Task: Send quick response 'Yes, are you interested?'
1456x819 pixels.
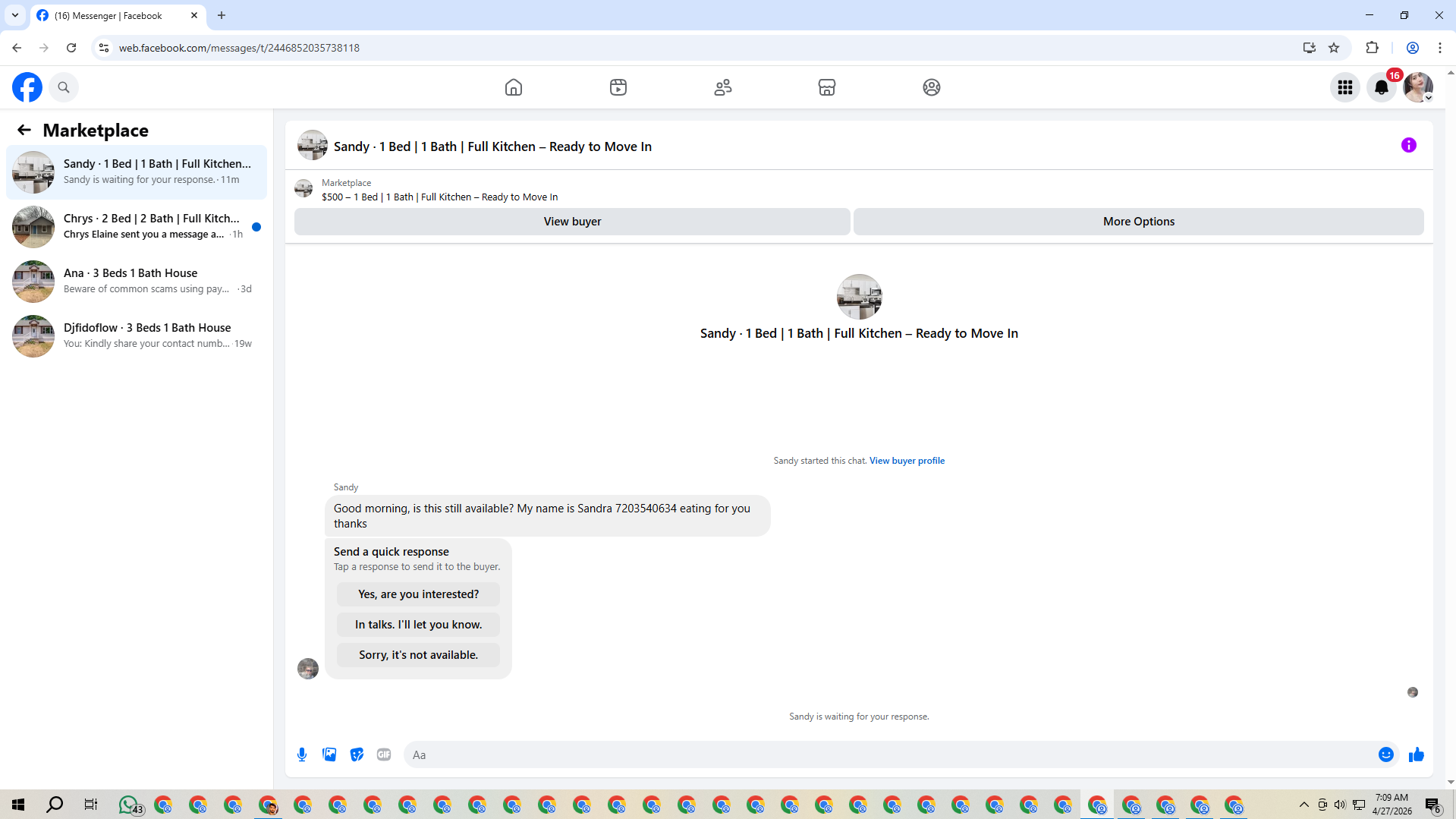Action: pyautogui.click(x=418, y=594)
